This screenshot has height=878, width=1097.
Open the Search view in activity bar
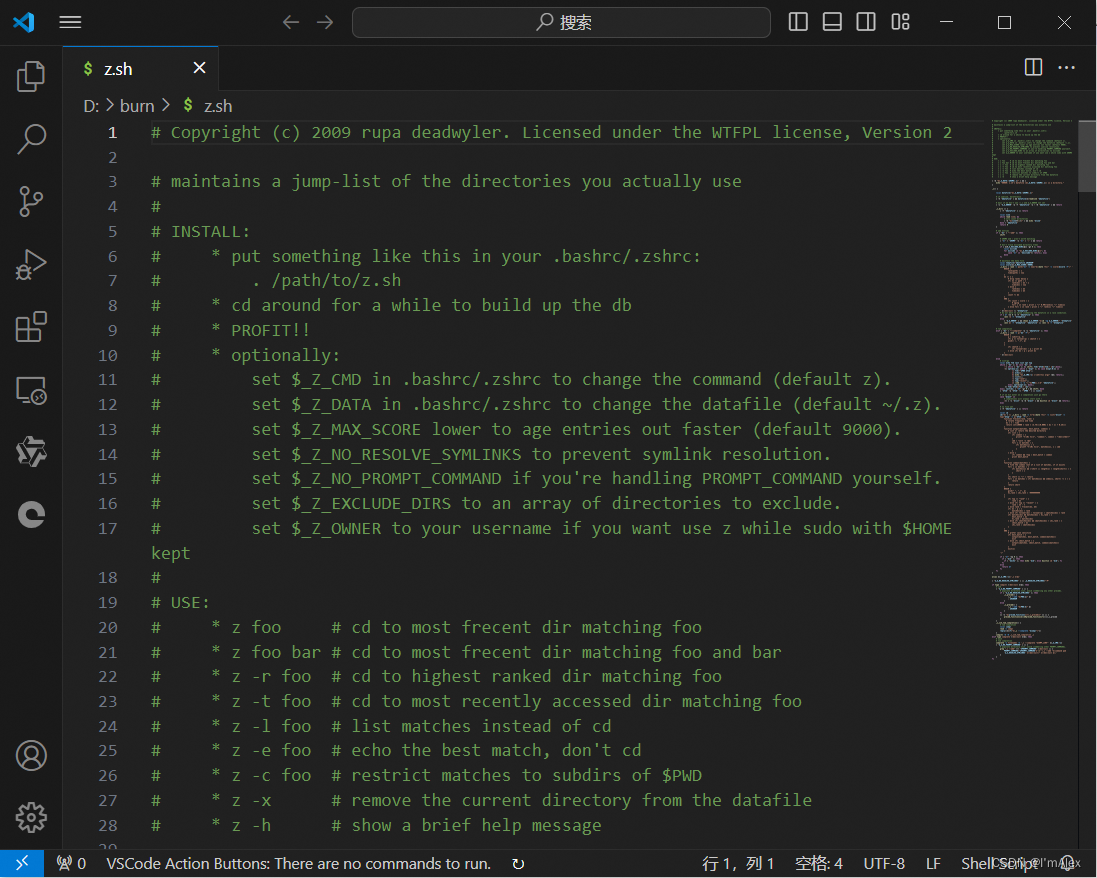[31, 139]
